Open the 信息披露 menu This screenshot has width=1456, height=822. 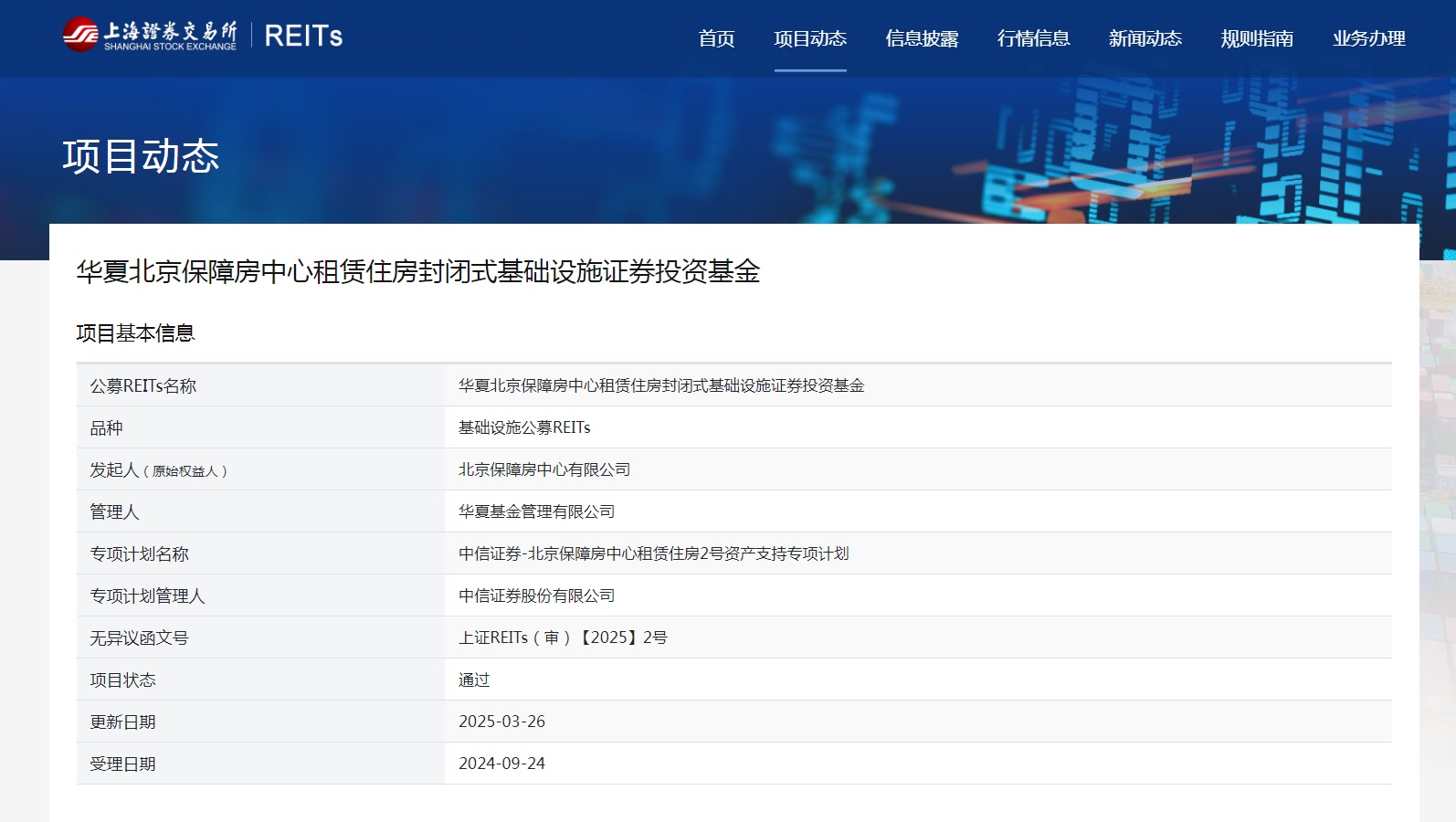tap(922, 38)
